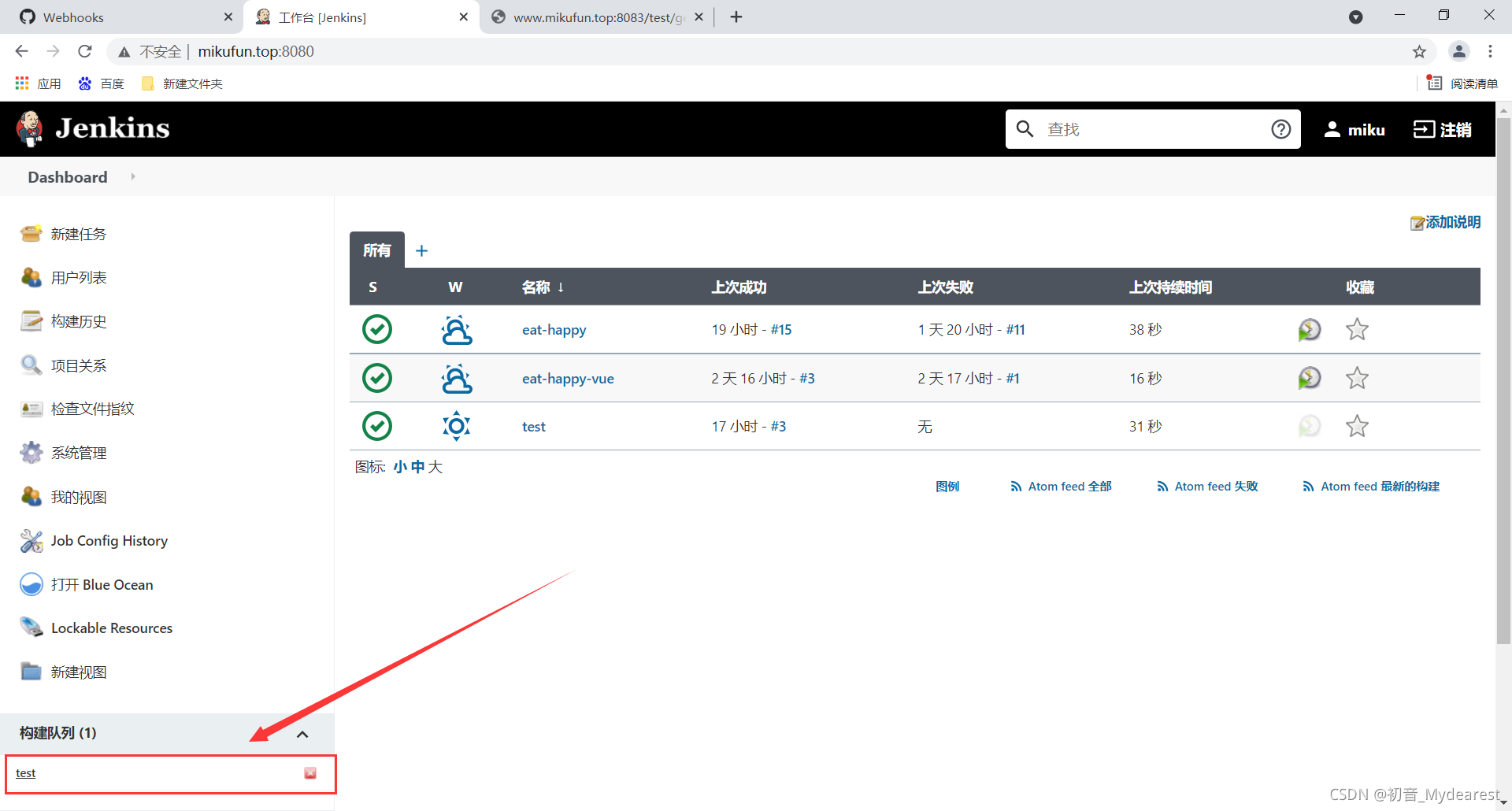Open 我的视图 in sidebar
The image size is (1512, 811).
coord(79,498)
